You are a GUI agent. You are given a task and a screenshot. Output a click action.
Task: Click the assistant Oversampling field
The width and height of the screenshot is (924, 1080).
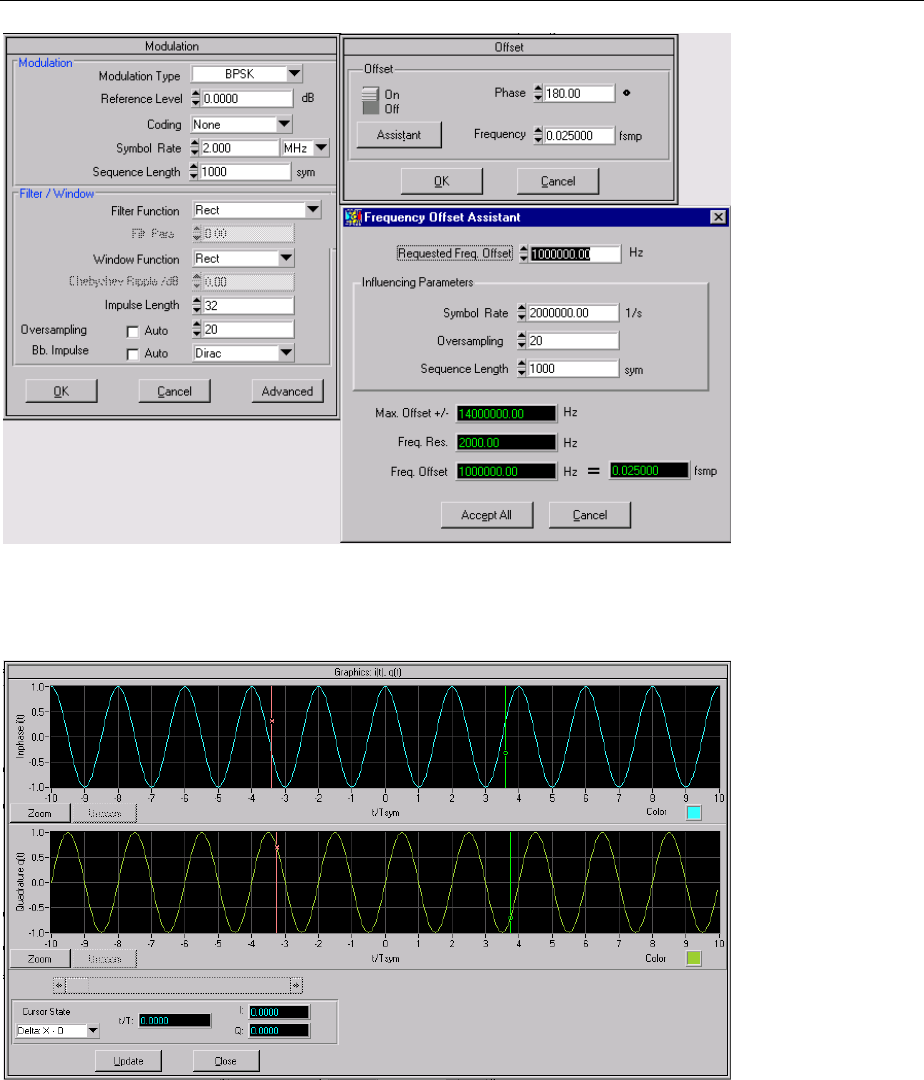tap(573, 340)
